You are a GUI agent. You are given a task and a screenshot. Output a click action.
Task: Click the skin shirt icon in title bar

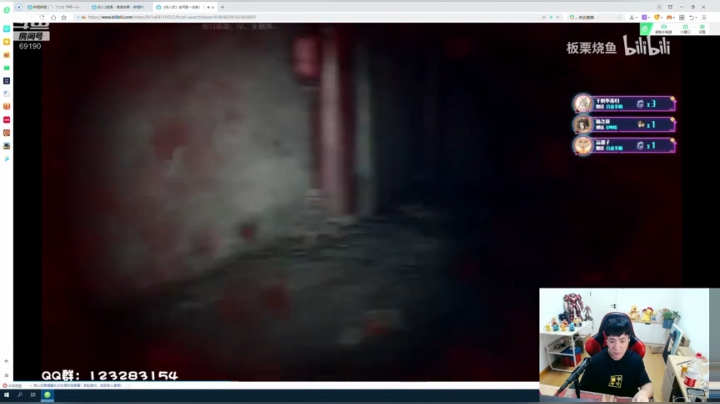670,7
